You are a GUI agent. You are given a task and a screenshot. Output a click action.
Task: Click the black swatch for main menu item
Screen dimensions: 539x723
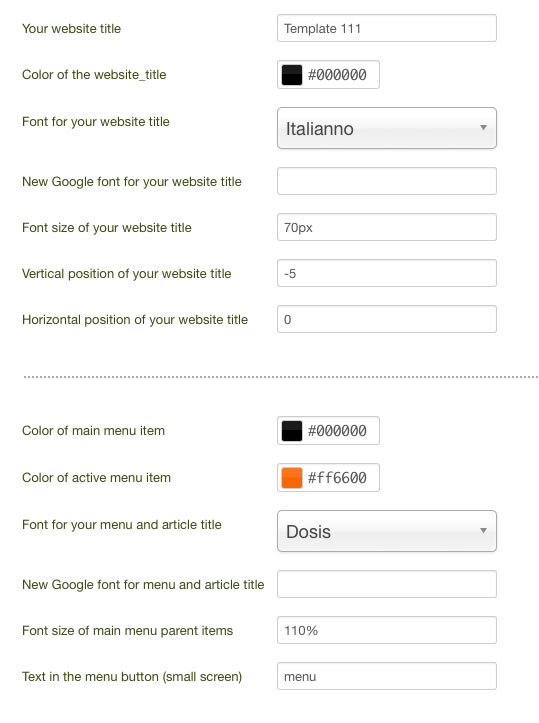pos(291,431)
